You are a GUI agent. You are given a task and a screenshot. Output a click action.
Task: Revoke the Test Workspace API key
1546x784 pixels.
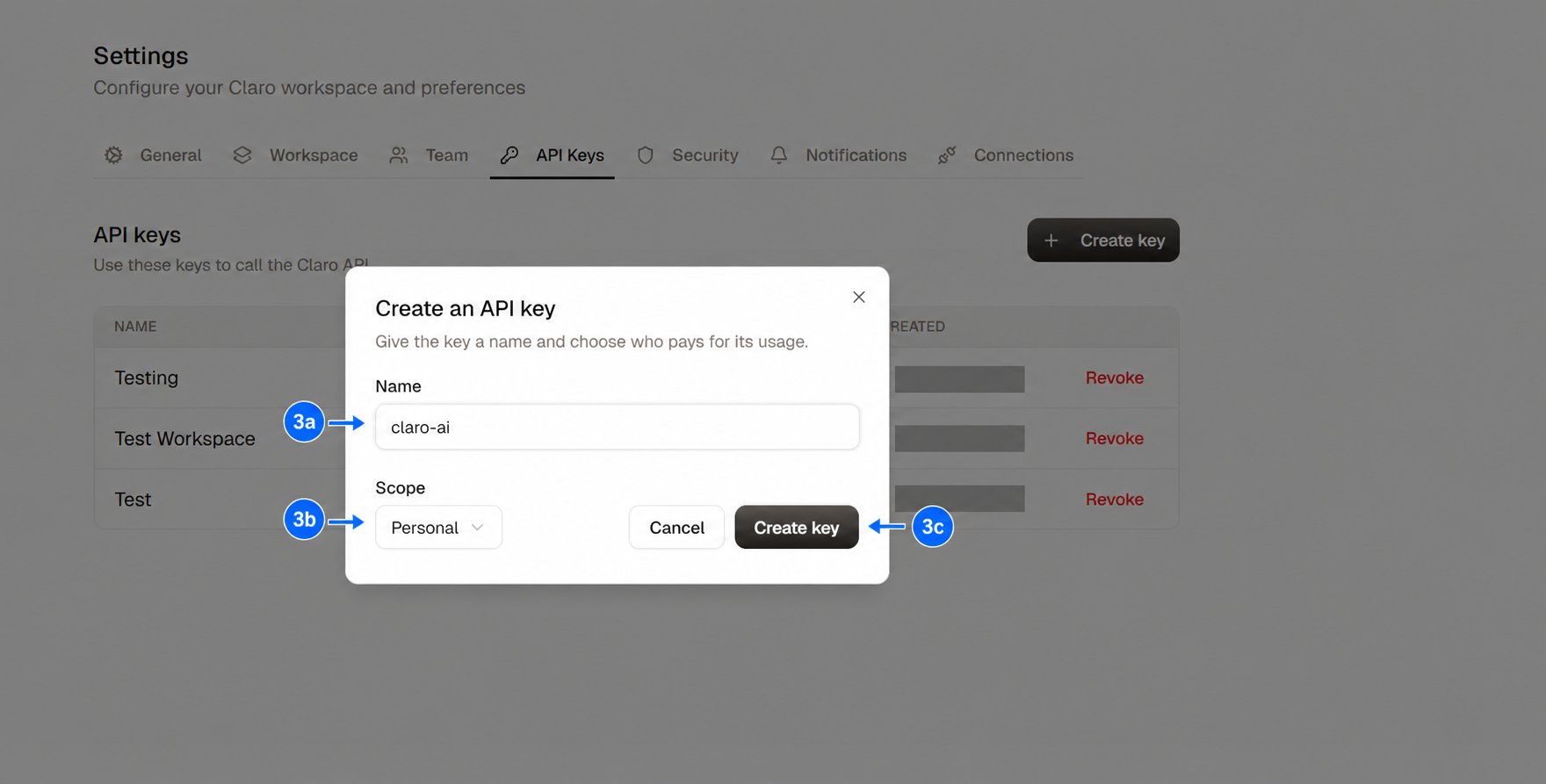[1115, 438]
